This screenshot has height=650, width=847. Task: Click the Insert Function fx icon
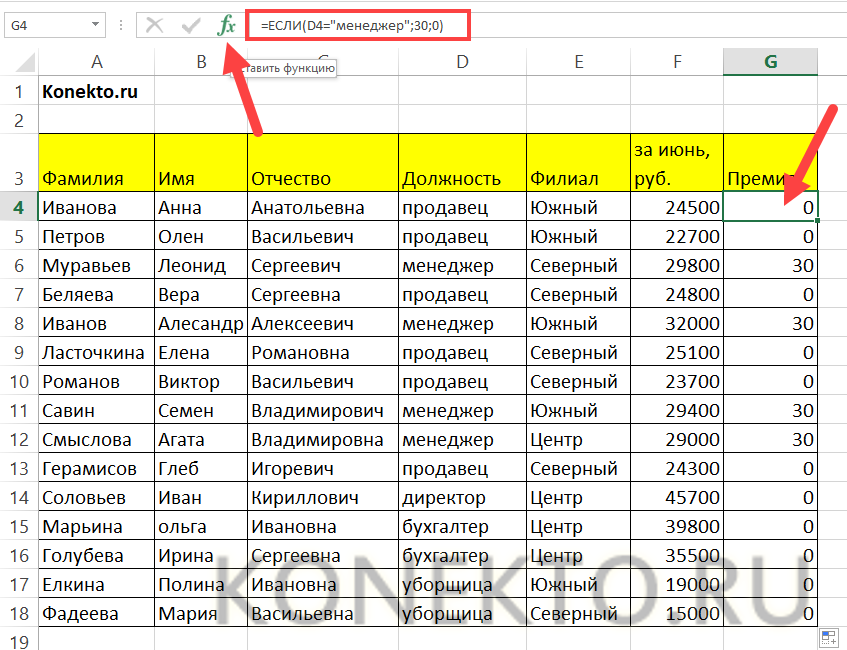226,26
